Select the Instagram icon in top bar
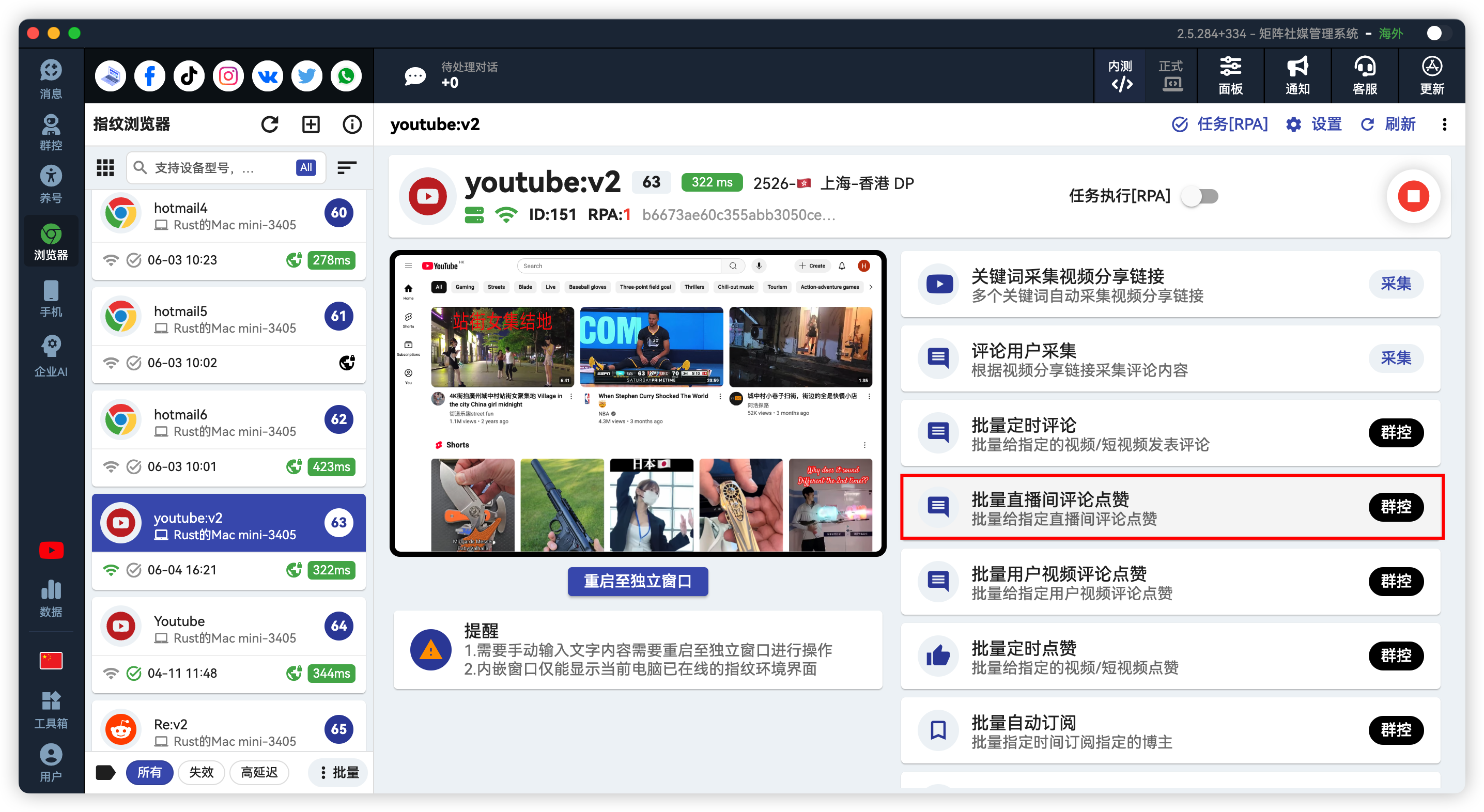 (228, 76)
